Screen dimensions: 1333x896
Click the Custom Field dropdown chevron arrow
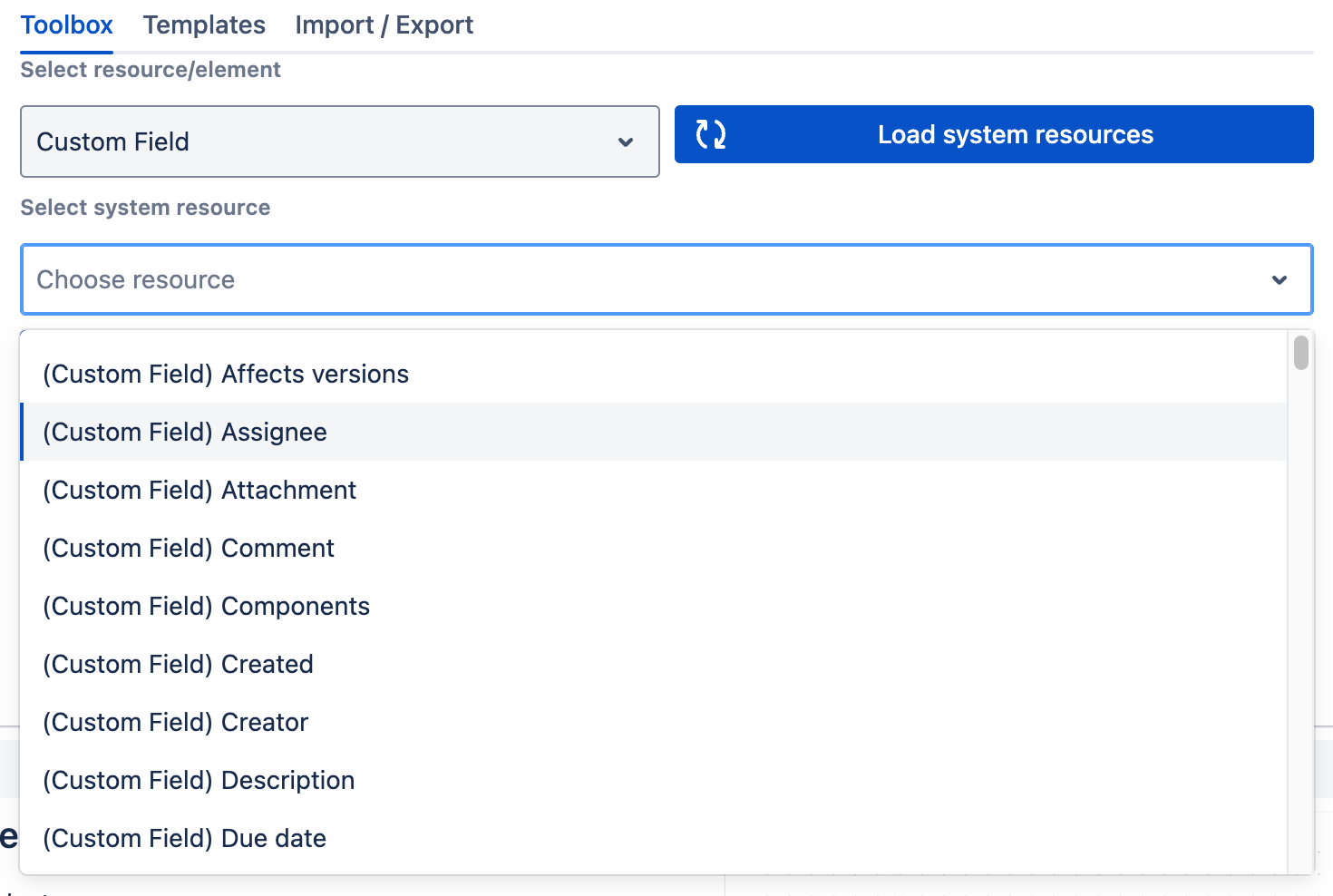pos(625,142)
